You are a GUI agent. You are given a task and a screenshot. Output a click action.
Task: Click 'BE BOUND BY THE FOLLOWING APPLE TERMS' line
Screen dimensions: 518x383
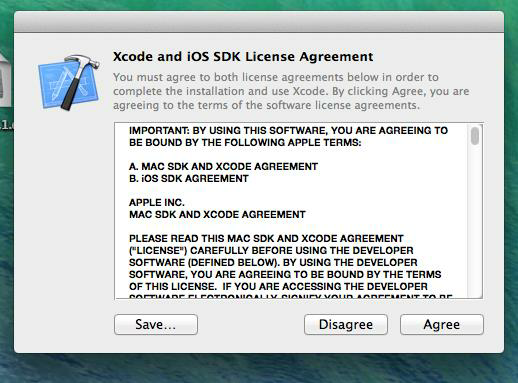tap(245, 142)
